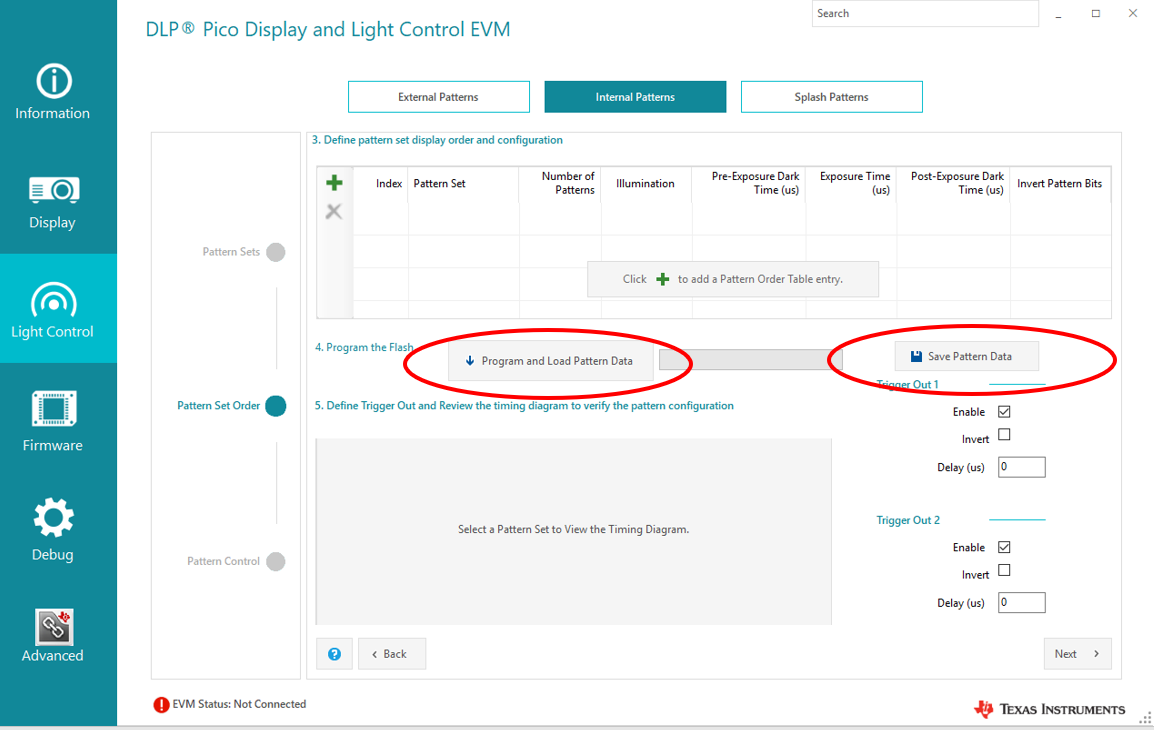Click the flash programming progress bar

(751, 359)
